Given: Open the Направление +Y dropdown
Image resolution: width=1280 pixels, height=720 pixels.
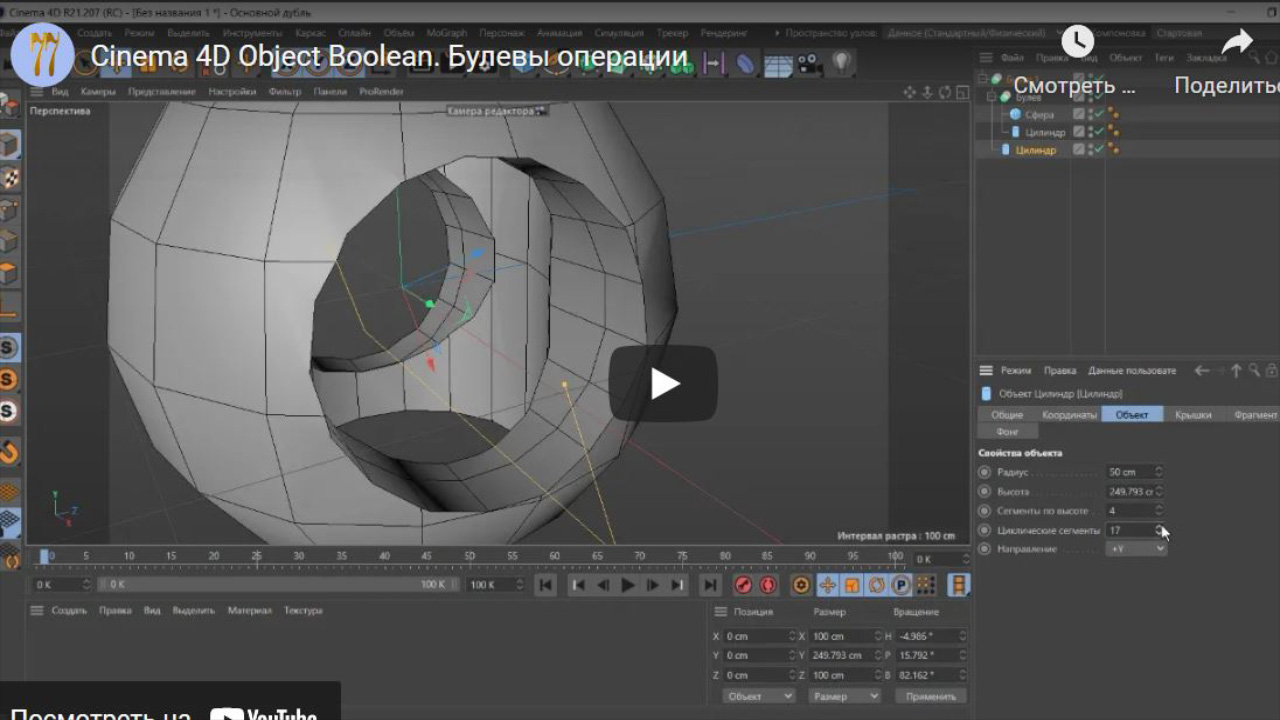Looking at the screenshot, I should pyautogui.click(x=1135, y=548).
